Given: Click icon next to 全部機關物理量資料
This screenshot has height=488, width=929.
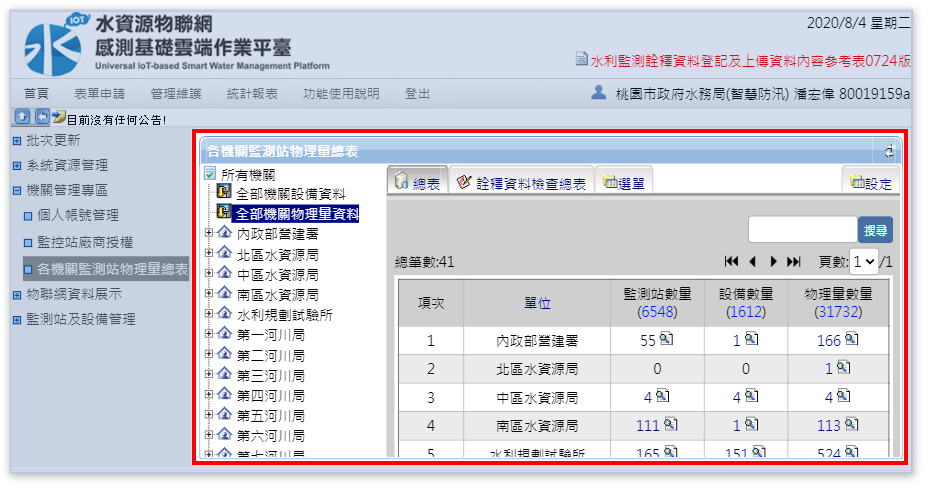Looking at the screenshot, I should pyautogui.click(x=224, y=212).
